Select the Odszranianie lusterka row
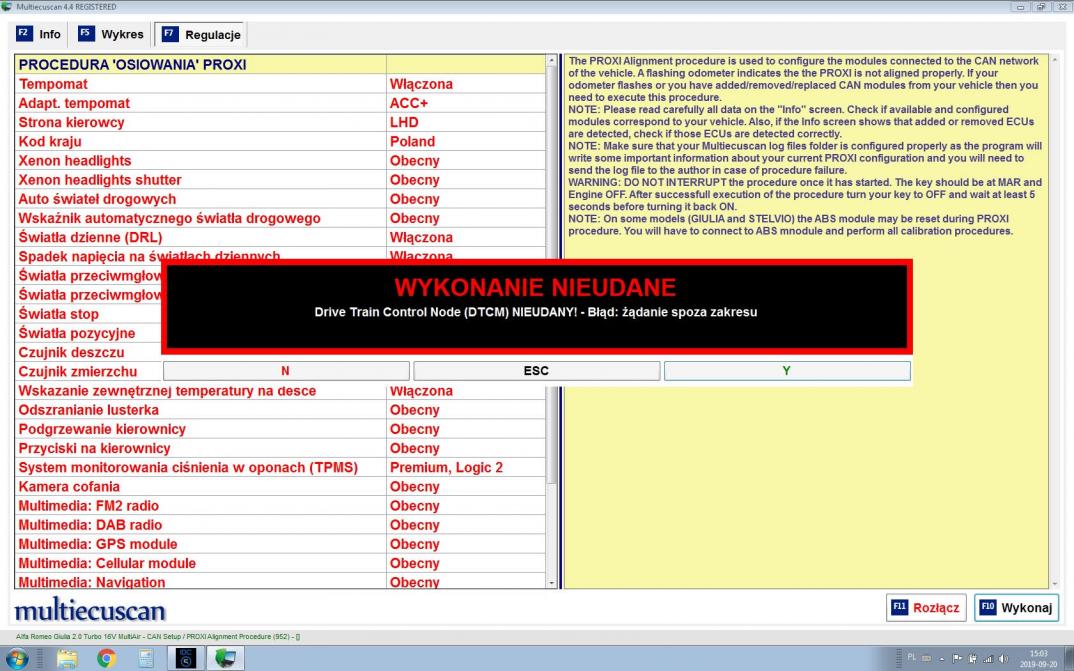Image resolution: width=1074 pixels, height=671 pixels. pyautogui.click(x=280, y=409)
